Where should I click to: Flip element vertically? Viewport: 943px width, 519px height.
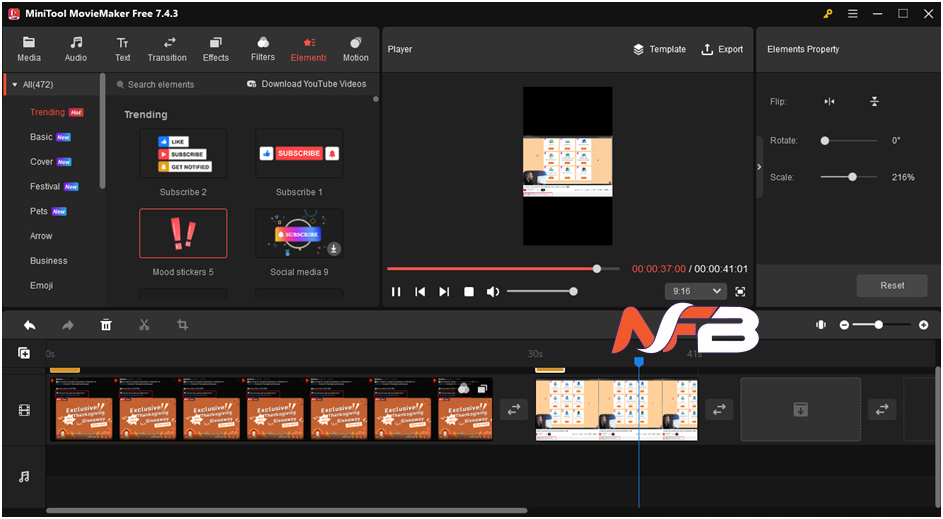874,102
